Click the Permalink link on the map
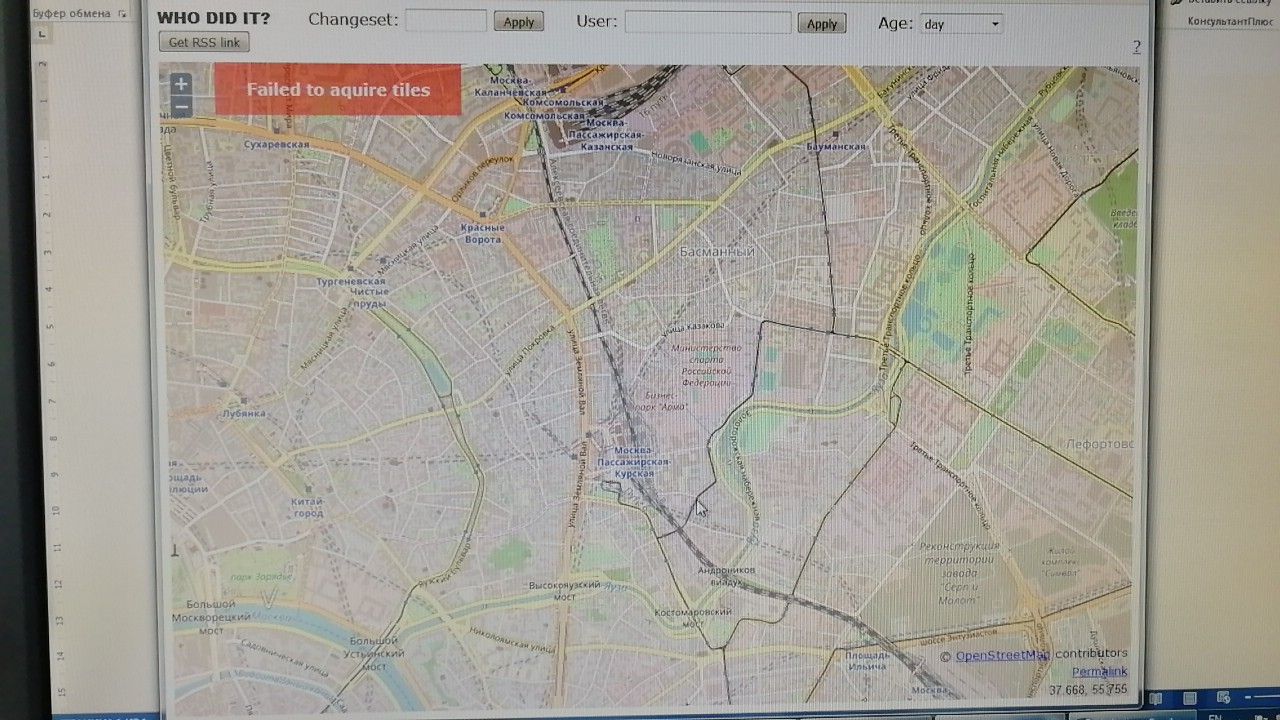The height and width of the screenshot is (720, 1280). tap(1099, 672)
